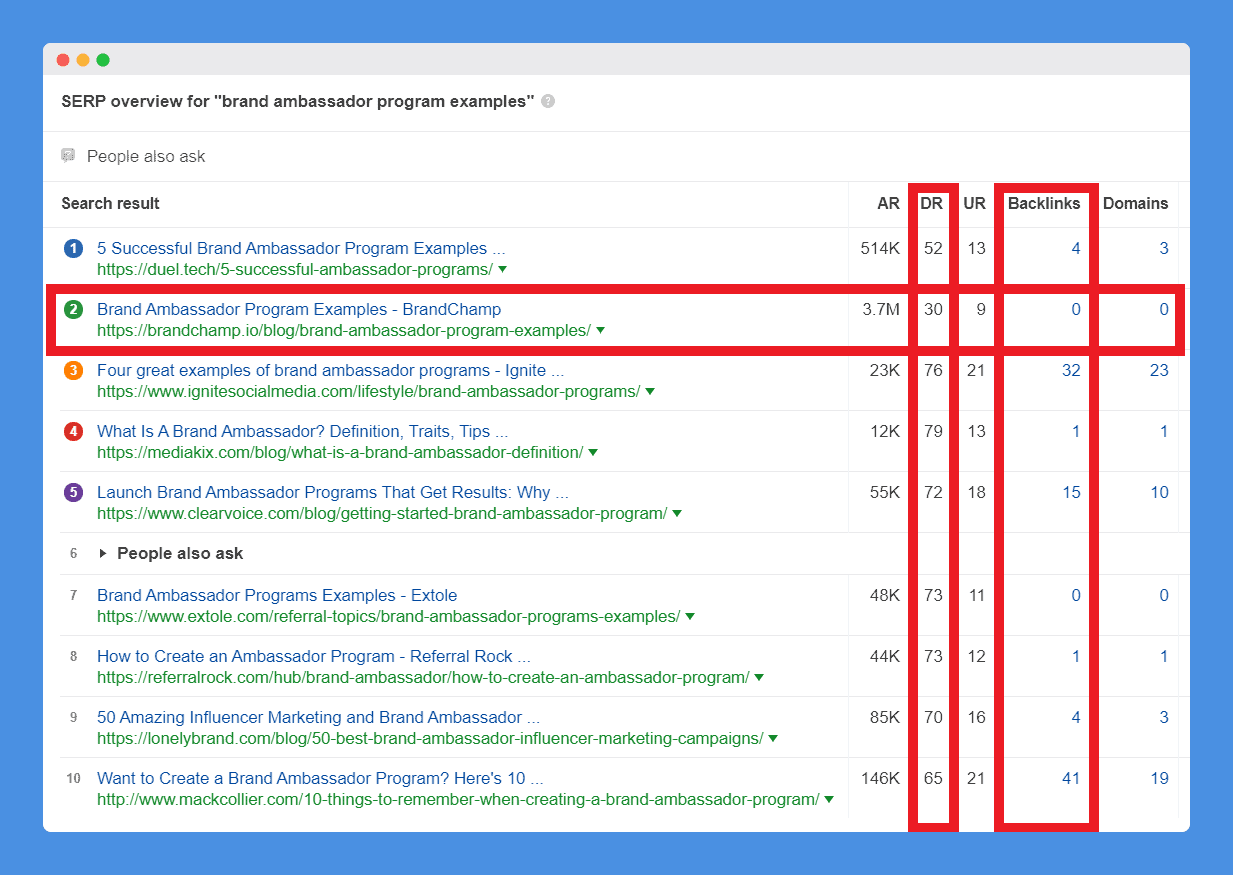Open "5 Successful Brand Ambassador Program Examples" result

[x=301, y=248]
